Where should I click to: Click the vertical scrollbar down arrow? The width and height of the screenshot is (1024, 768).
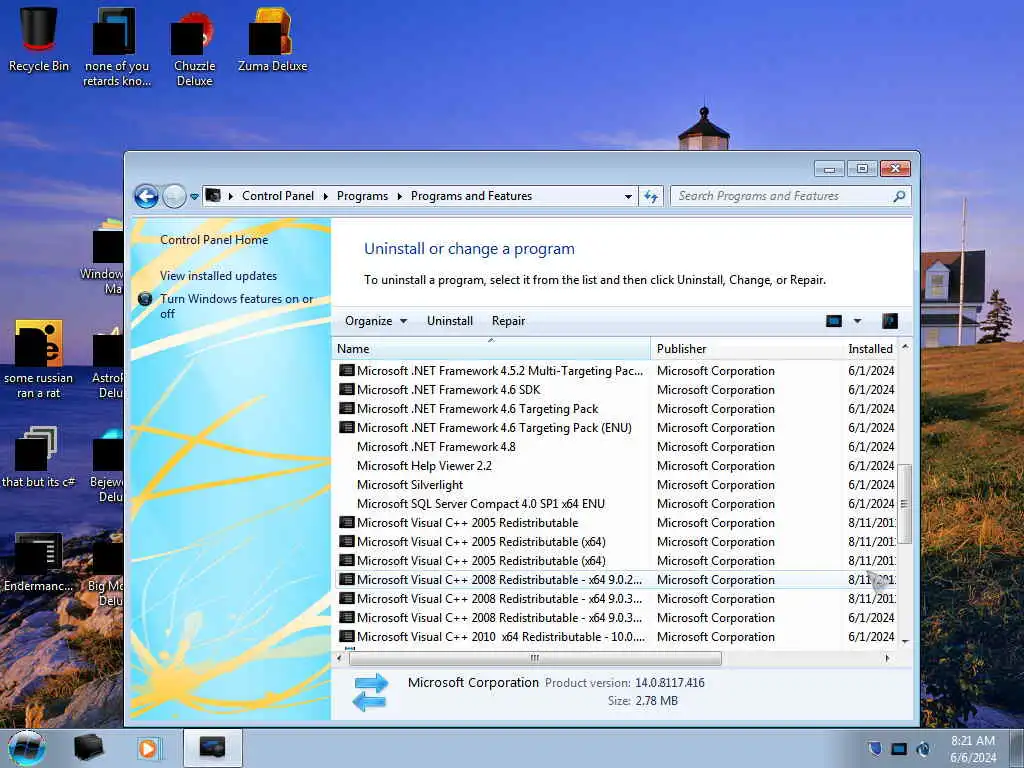[x=905, y=641]
